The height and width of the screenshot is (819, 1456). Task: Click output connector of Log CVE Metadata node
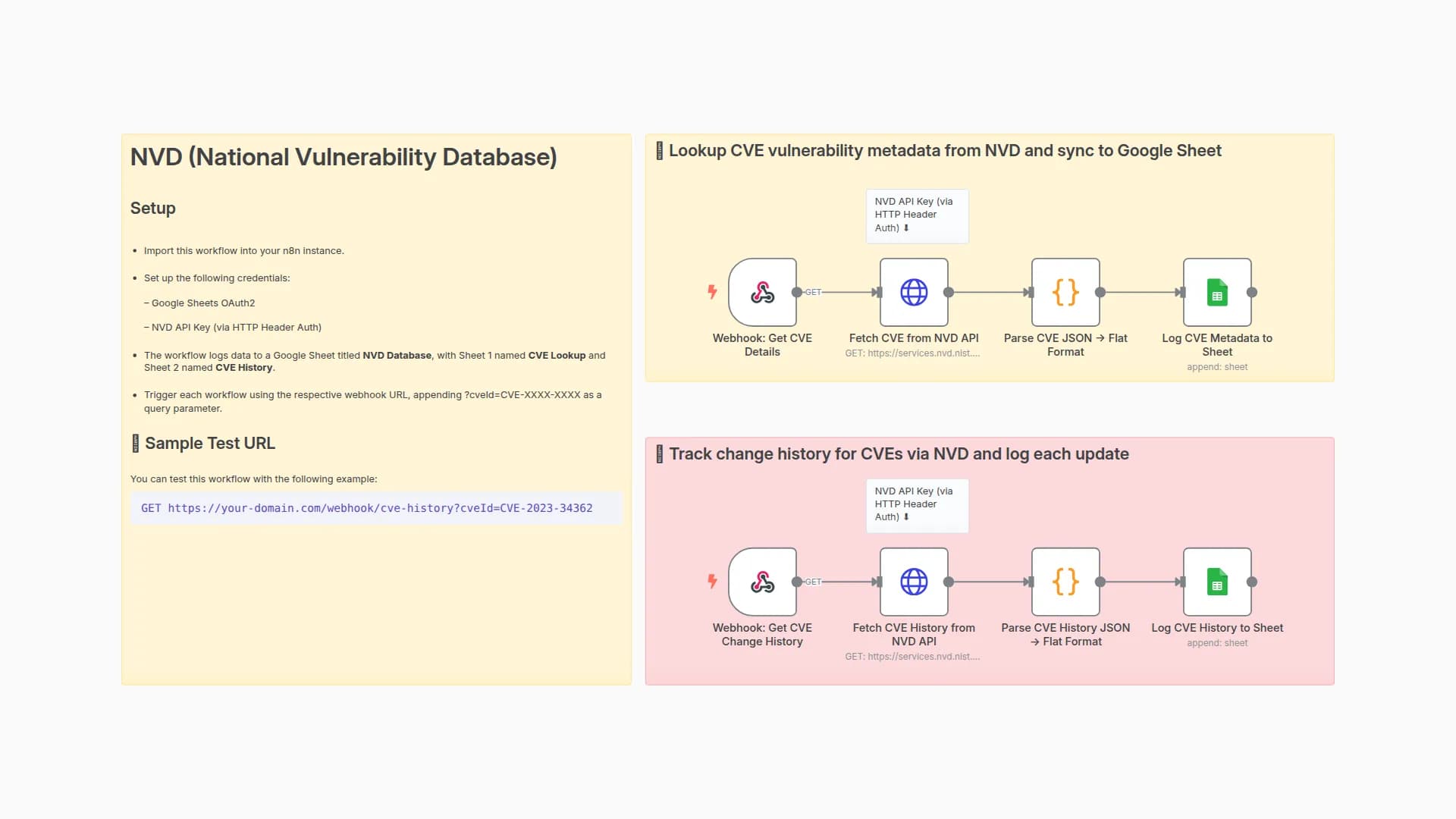(x=1252, y=292)
